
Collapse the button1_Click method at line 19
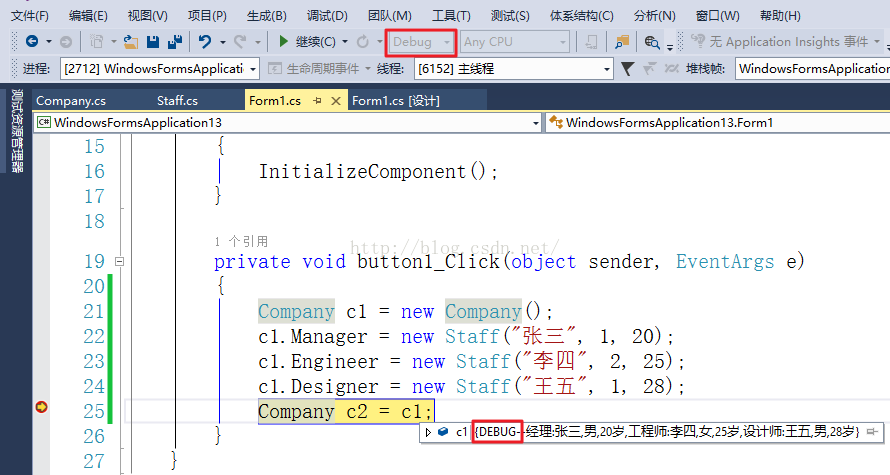[x=119, y=262]
